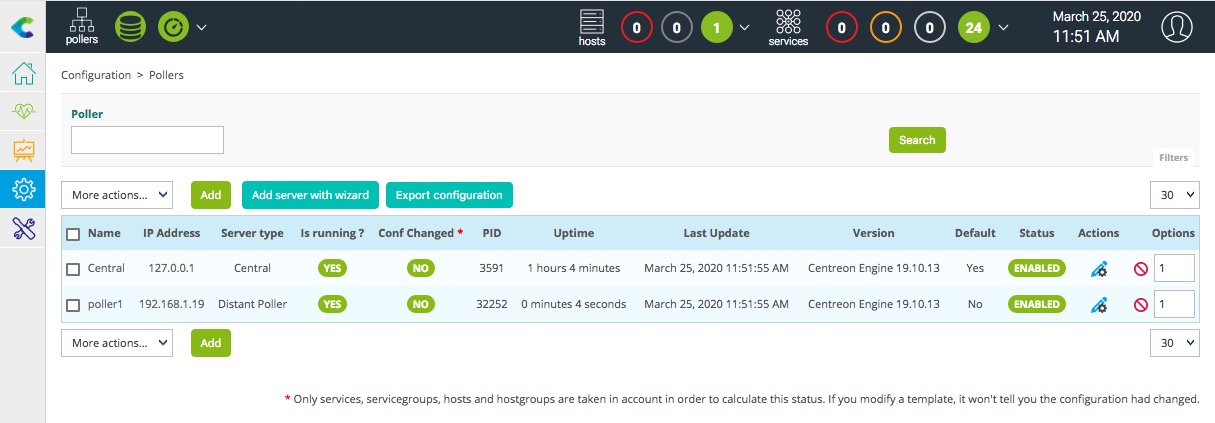This screenshot has width=1215, height=423.
Task: Open the Reporting chart sidebar icon
Action: click(23, 150)
